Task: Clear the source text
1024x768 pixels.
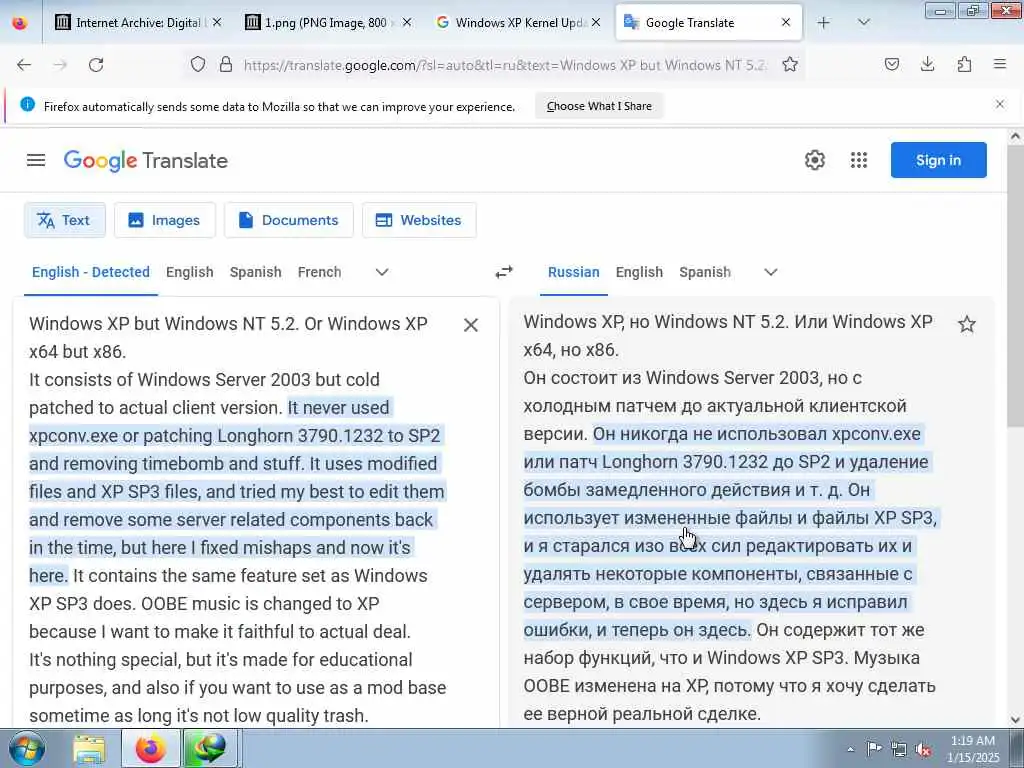Action: click(470, 325)
